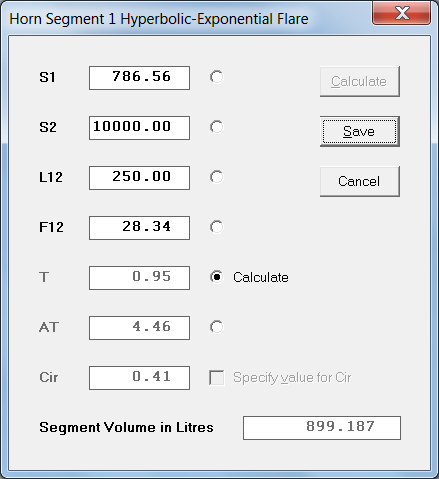Close the Horn Segment 1 dialog
Viewport: 439px width, 479px height.
402,13
